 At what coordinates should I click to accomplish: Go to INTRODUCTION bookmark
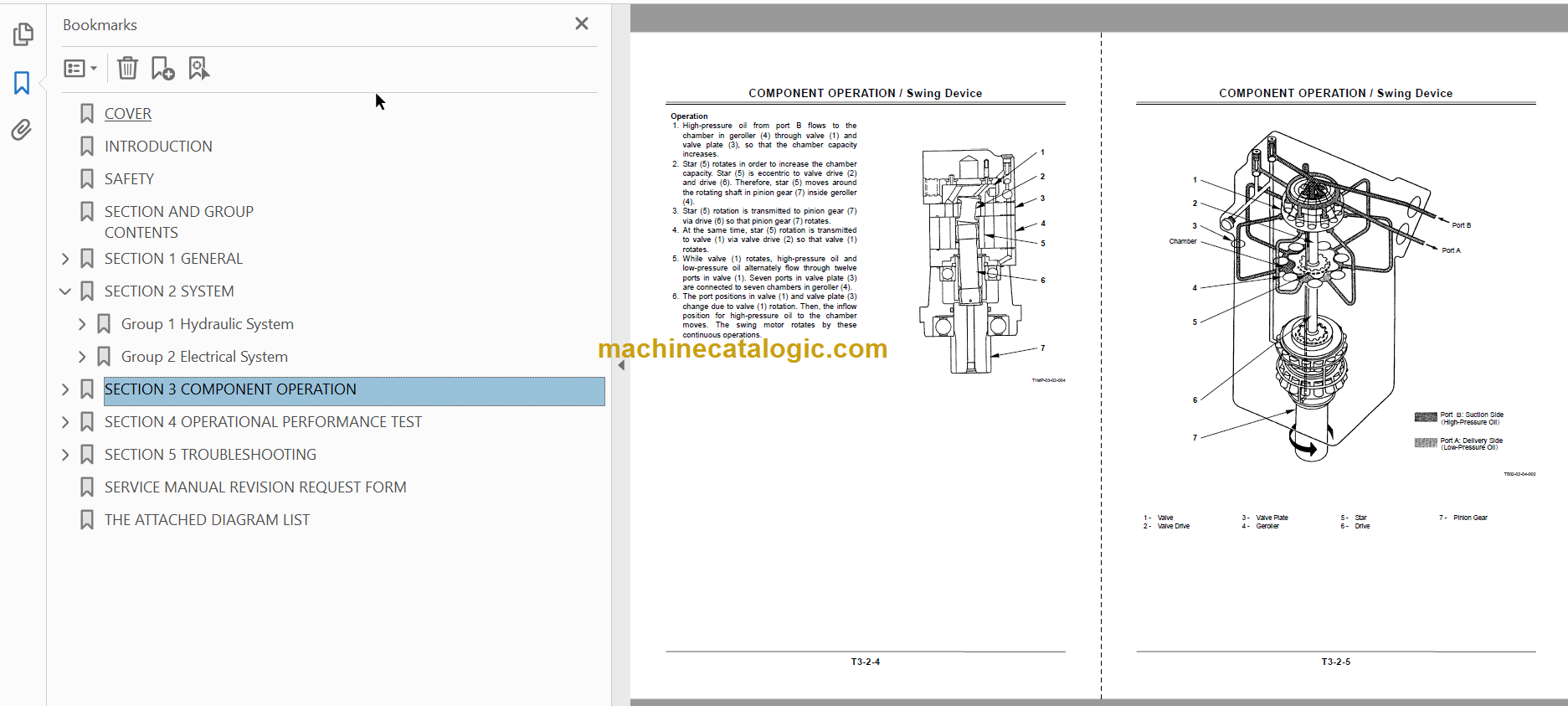(x=158, y=147)
